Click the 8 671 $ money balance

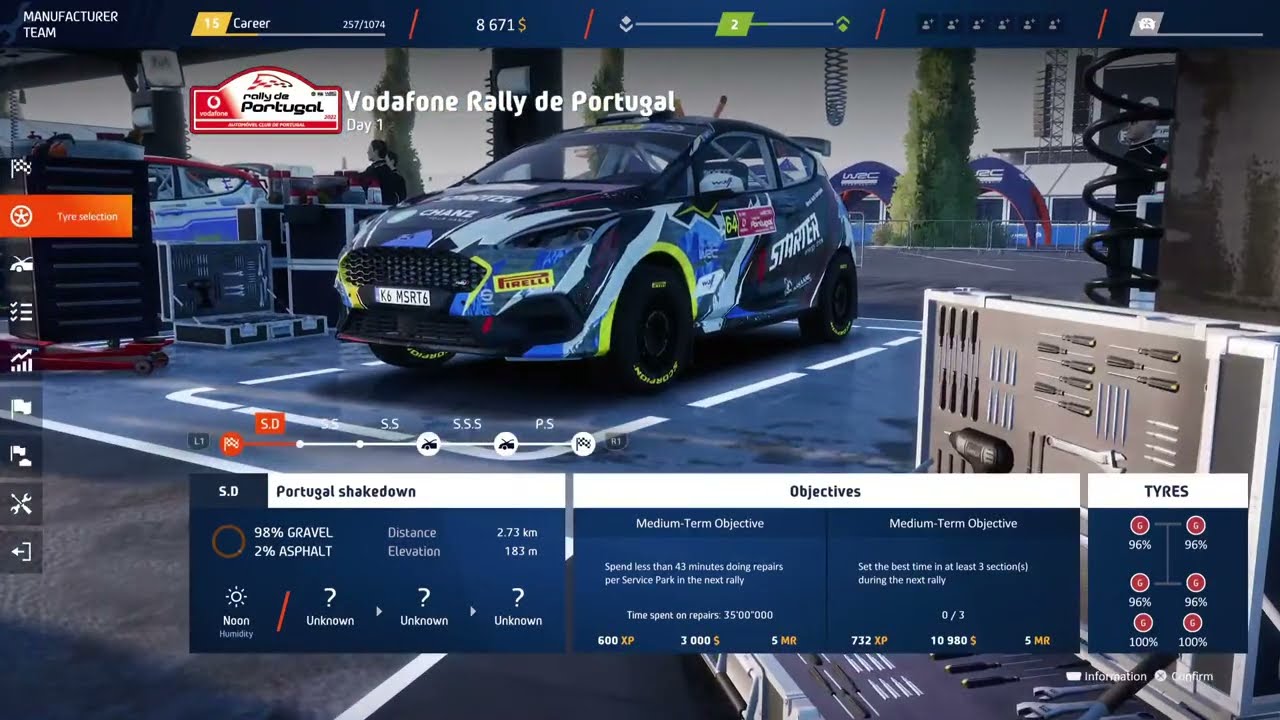(501, 24)
